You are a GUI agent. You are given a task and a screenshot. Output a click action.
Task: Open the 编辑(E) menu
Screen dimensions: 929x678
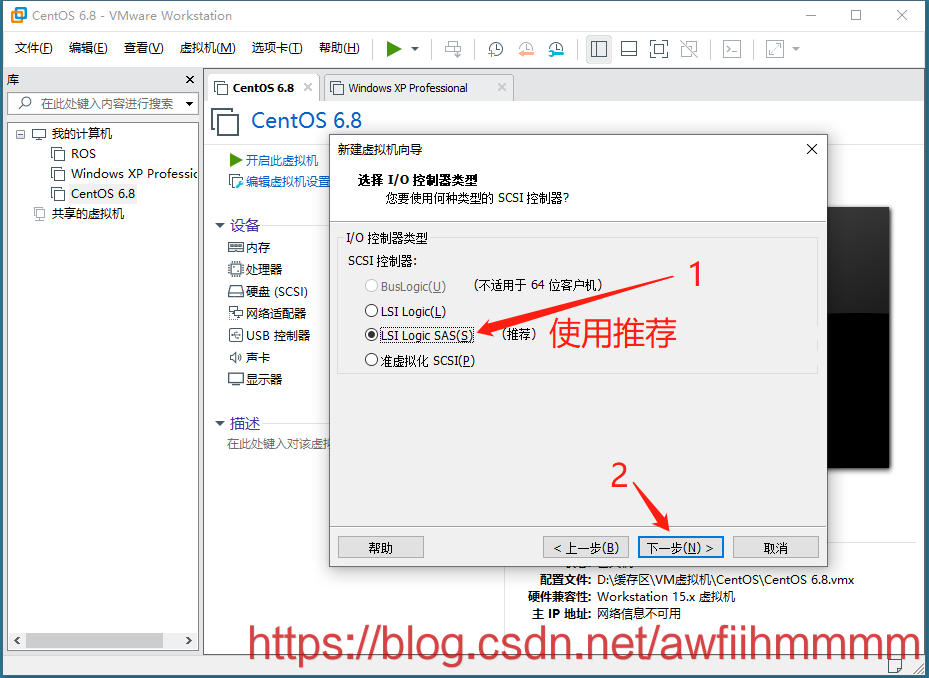point(88,48)
